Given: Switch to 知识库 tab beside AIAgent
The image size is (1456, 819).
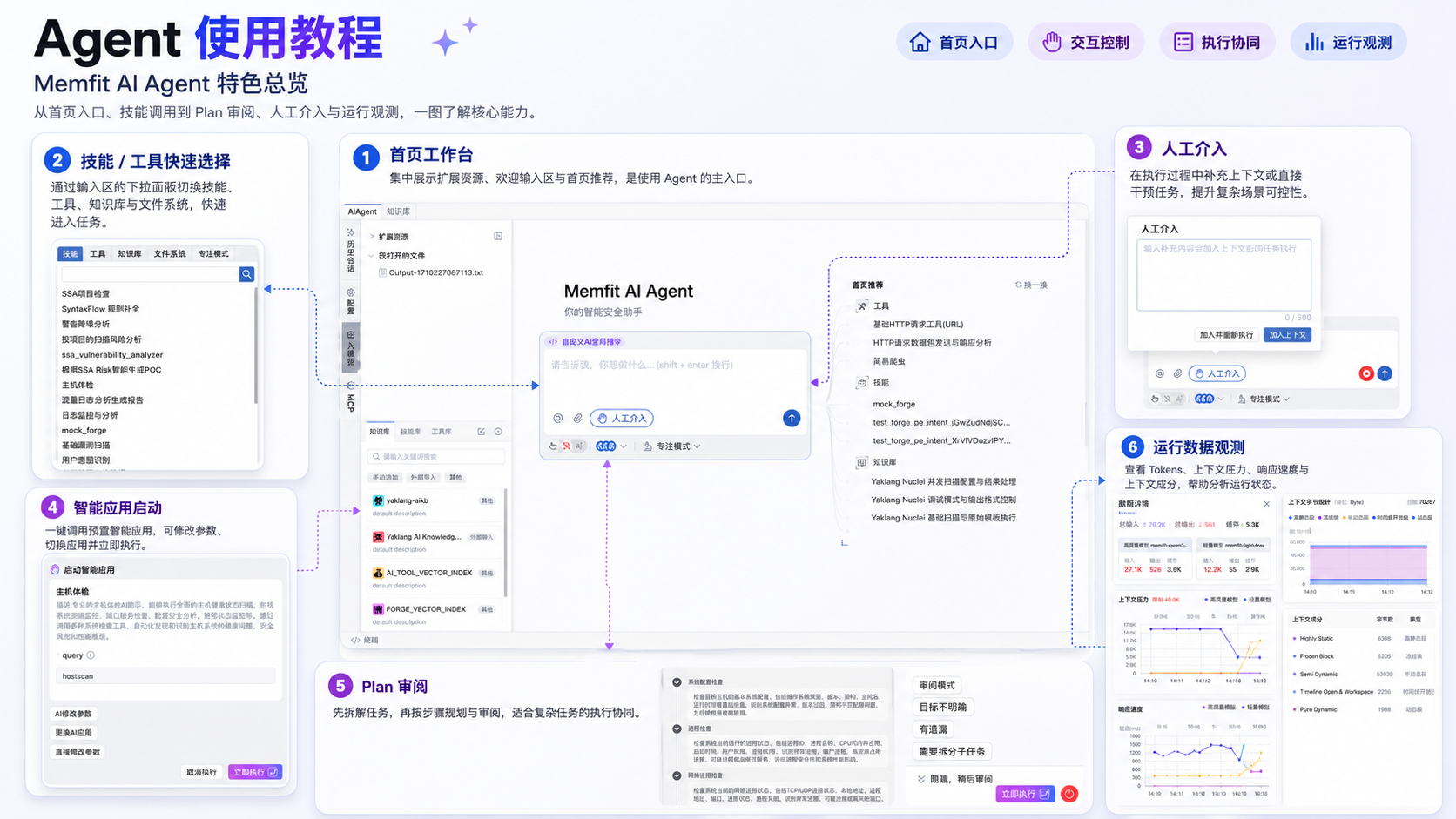Looking at the screenshot, I should pyautogui.click(x=398, y=211).
